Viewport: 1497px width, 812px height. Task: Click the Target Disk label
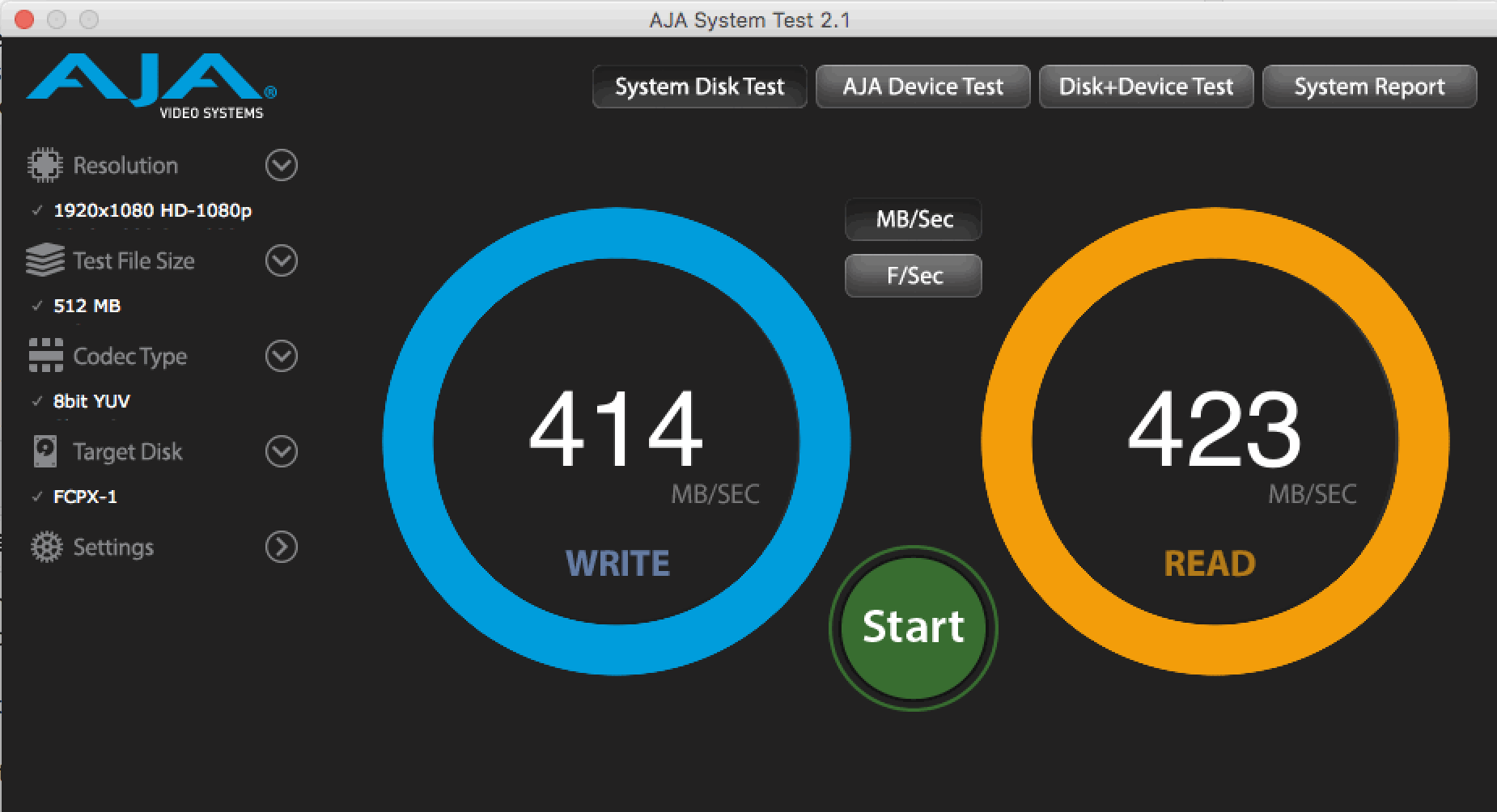(x=127, y=452)
